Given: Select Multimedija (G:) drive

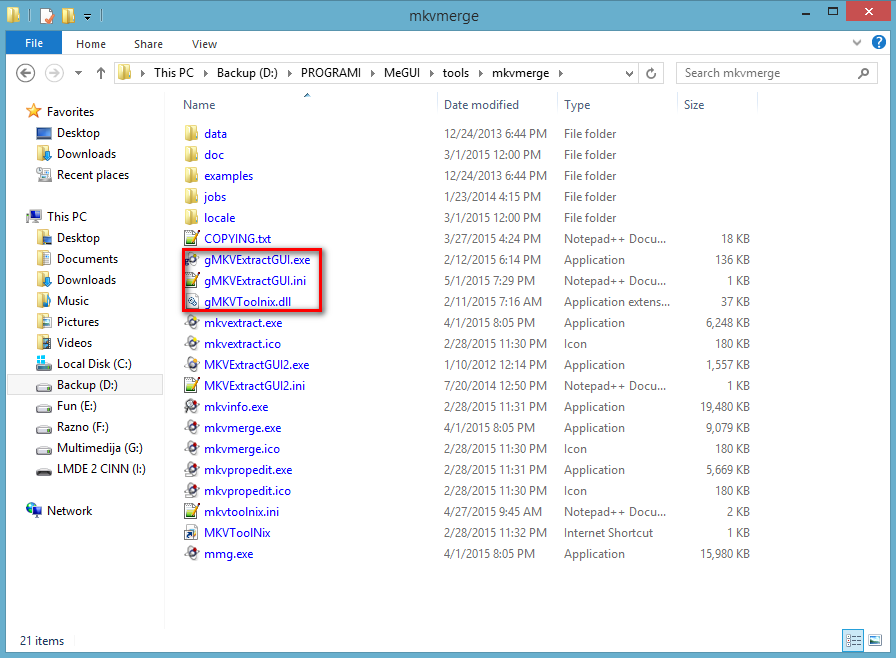Looking at the screenshot, I should click(99, 448).
